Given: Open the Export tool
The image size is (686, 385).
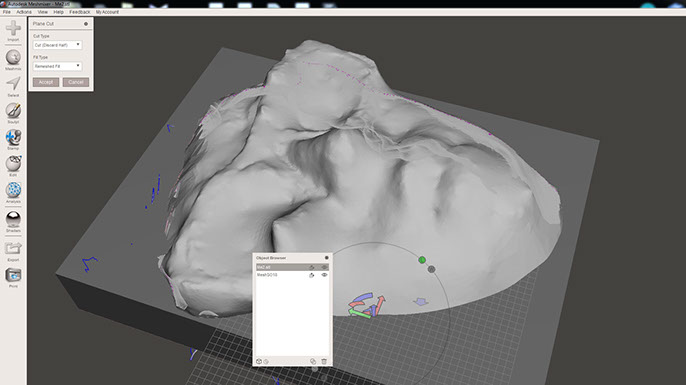Looking at the screenshot, I should tap(13, 251).
